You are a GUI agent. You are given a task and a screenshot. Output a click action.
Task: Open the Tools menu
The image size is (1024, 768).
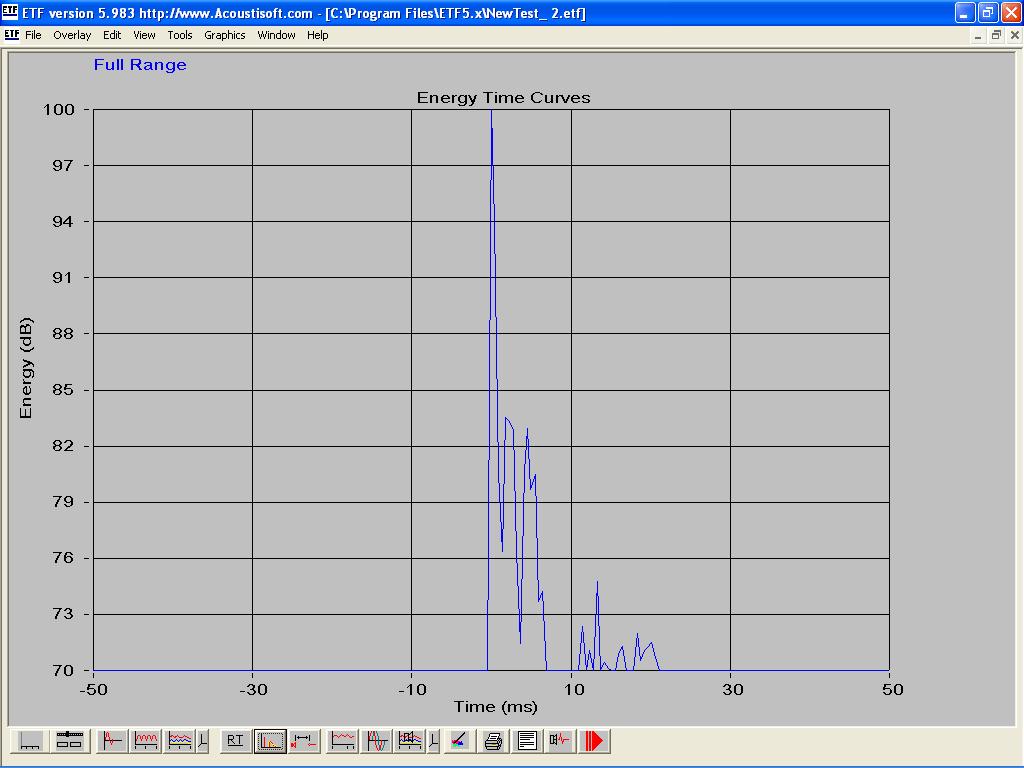tap(180, 35)
